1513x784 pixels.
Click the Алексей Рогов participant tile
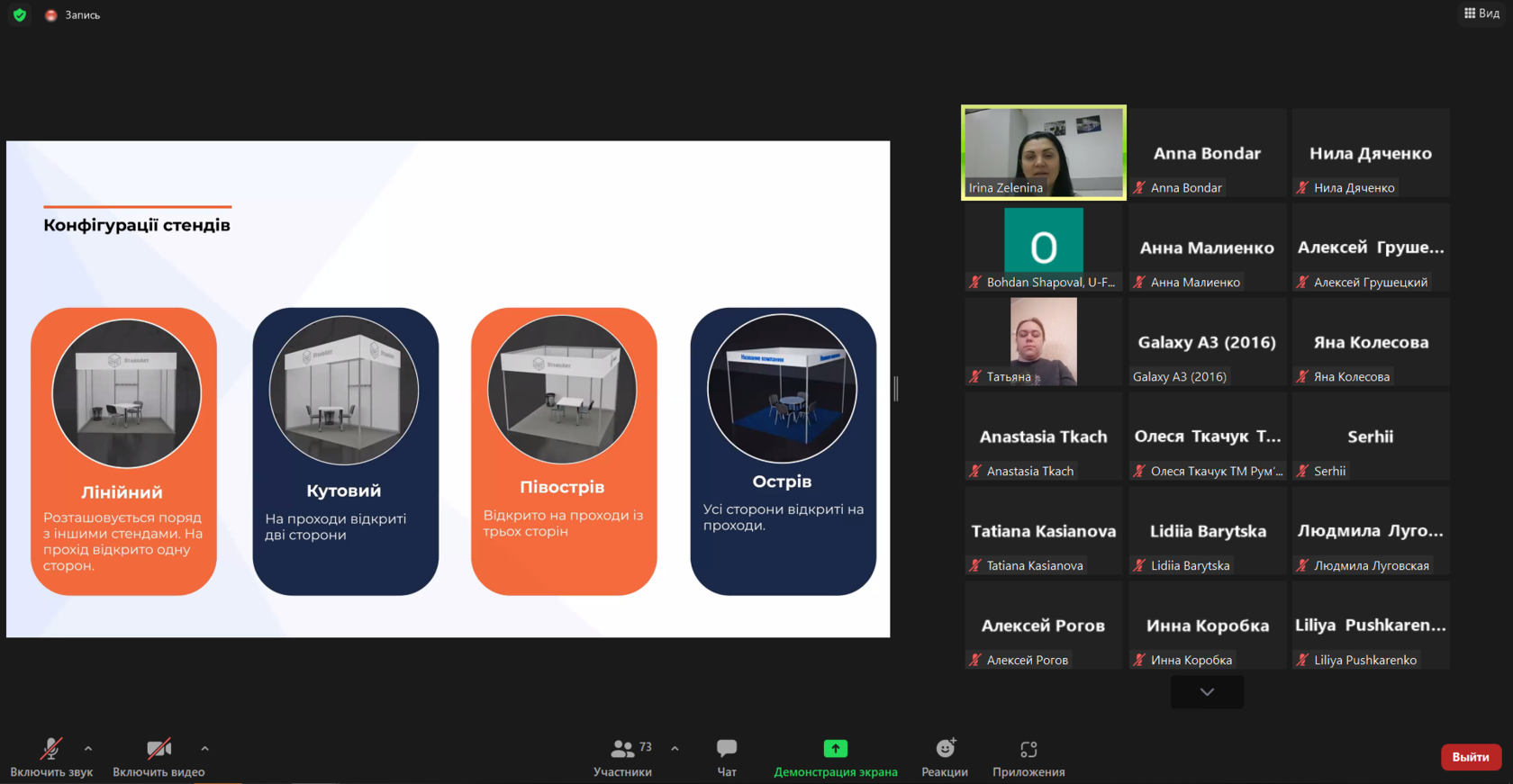1044,626
